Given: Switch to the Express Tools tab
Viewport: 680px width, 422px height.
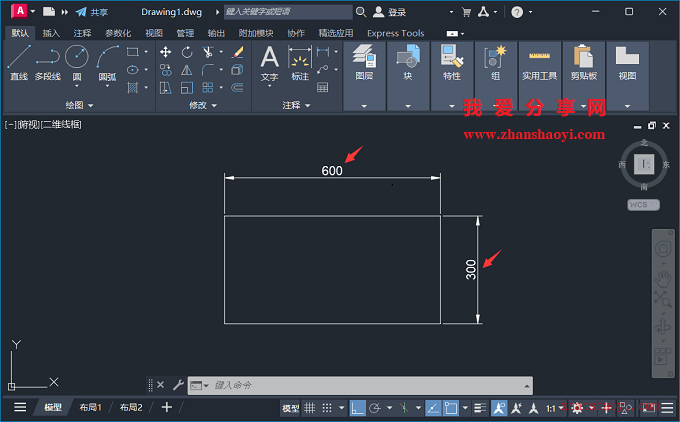Looking at the screenshot, I should pos(396,33).
